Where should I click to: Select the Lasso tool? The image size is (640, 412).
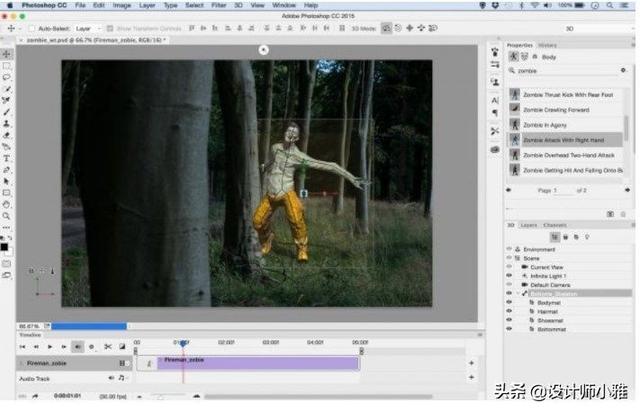point(7,77)
